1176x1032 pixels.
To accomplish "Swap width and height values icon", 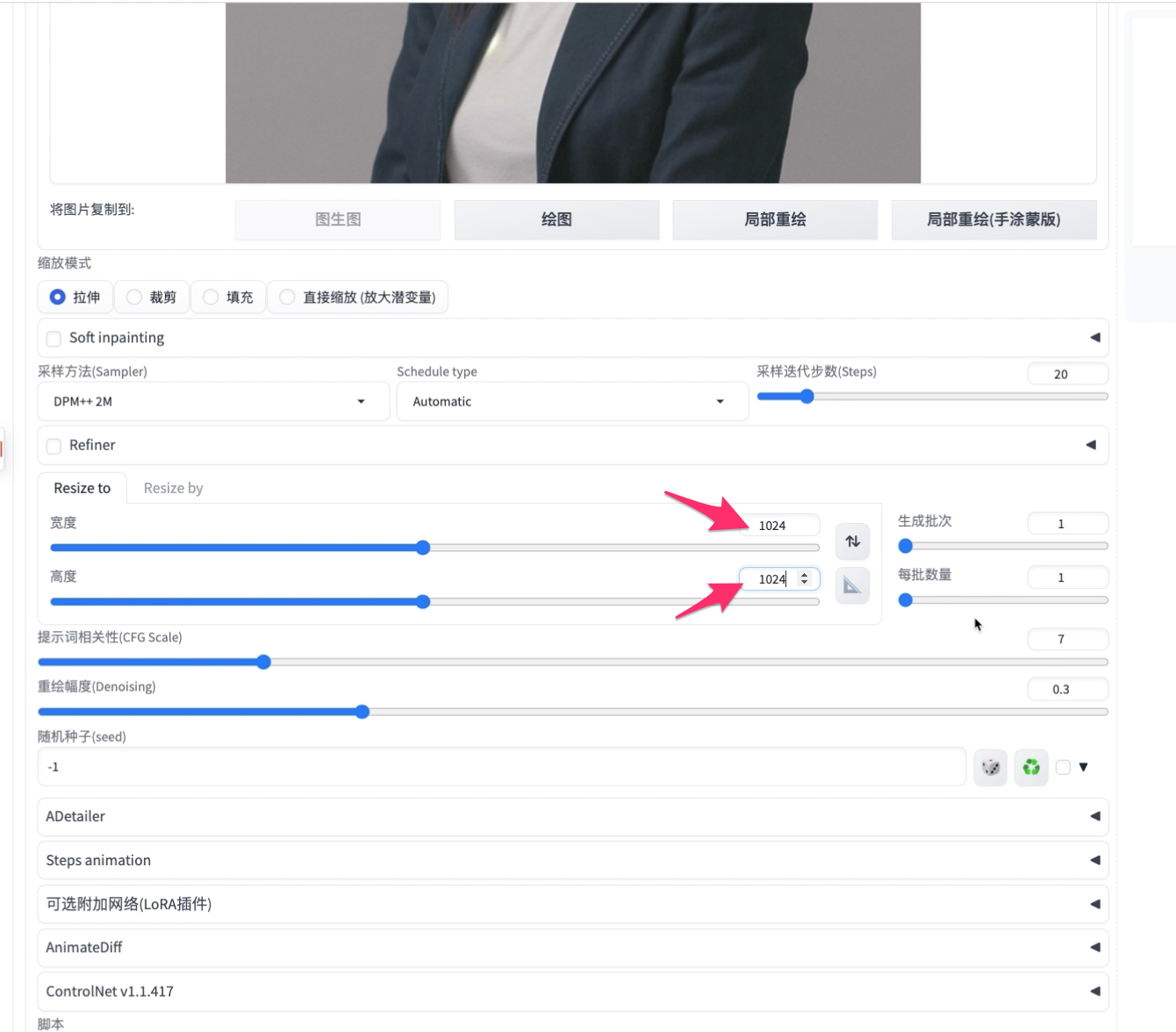I will [852, 541].
